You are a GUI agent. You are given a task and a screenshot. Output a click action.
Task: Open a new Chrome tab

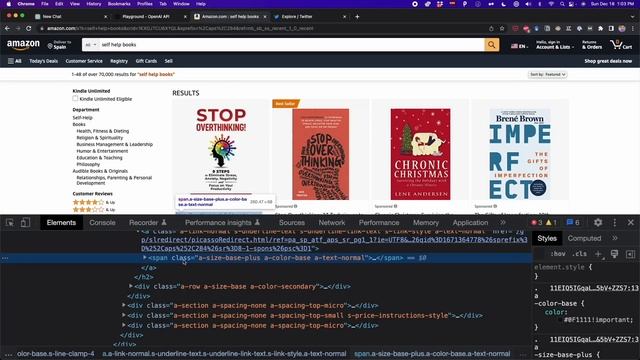click(x=357, y=17)
